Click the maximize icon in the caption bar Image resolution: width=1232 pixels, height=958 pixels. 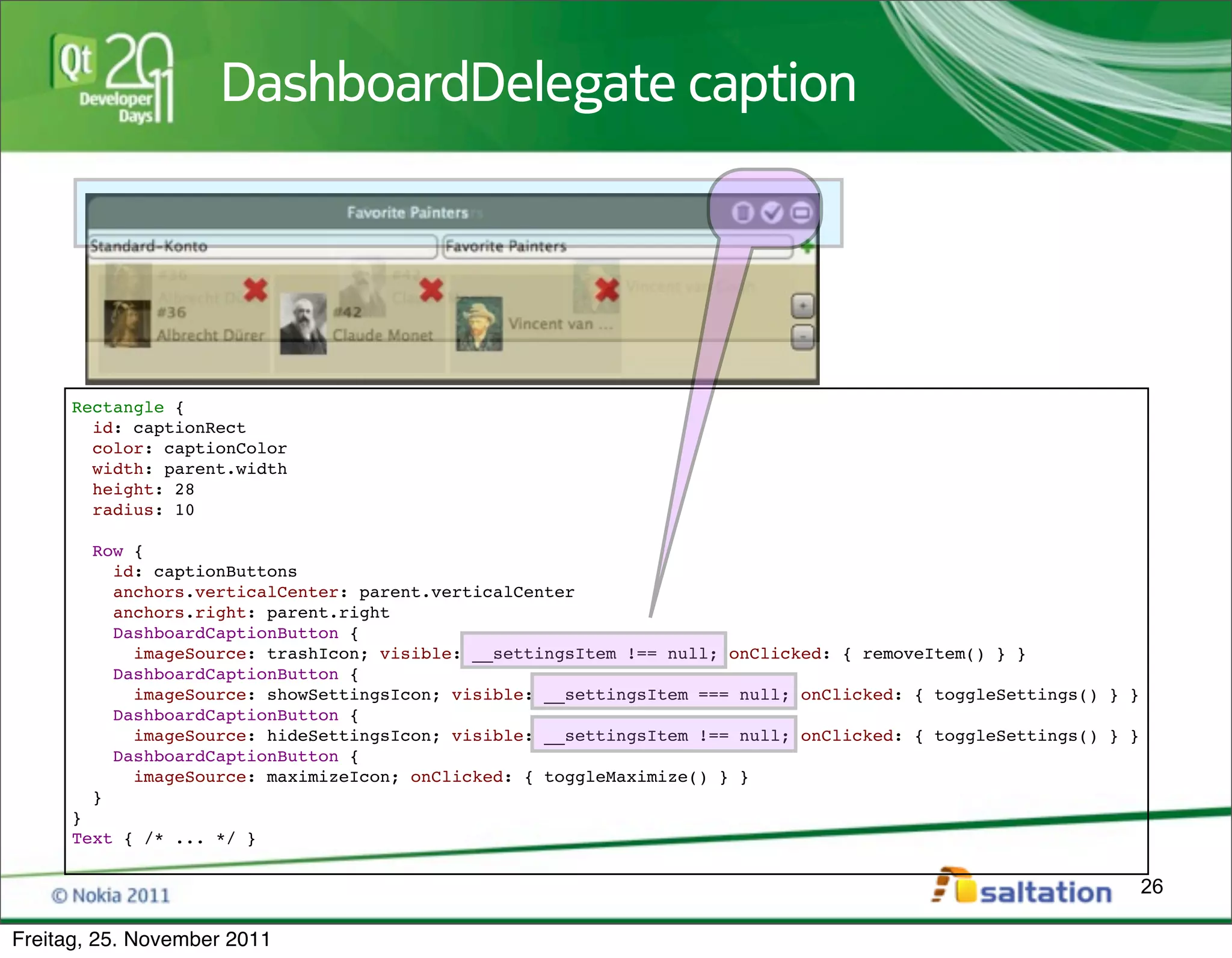(801, 212)
